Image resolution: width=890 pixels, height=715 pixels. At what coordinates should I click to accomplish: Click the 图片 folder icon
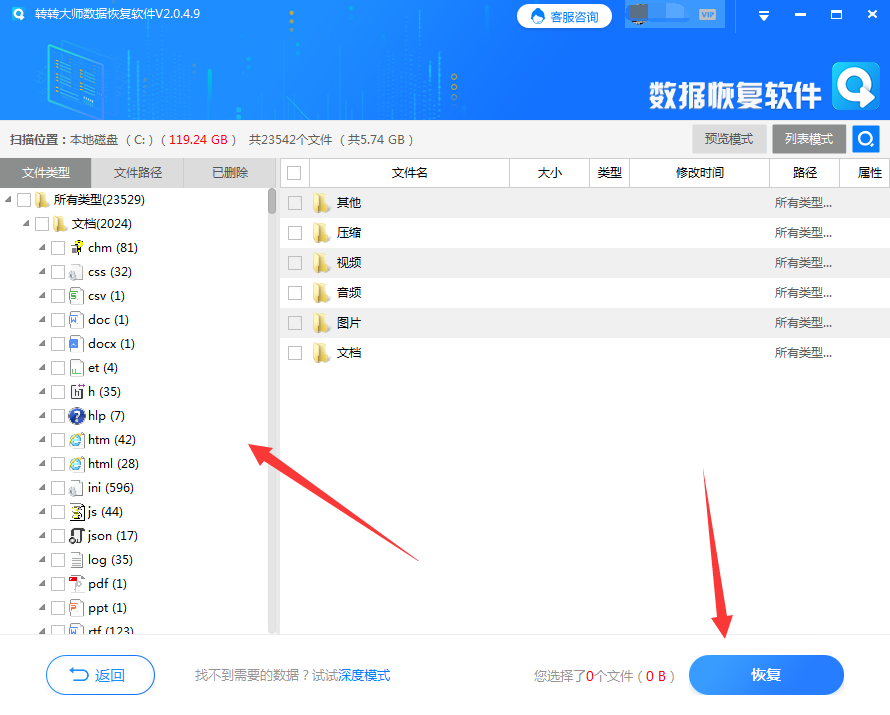[x=321, y=322]
